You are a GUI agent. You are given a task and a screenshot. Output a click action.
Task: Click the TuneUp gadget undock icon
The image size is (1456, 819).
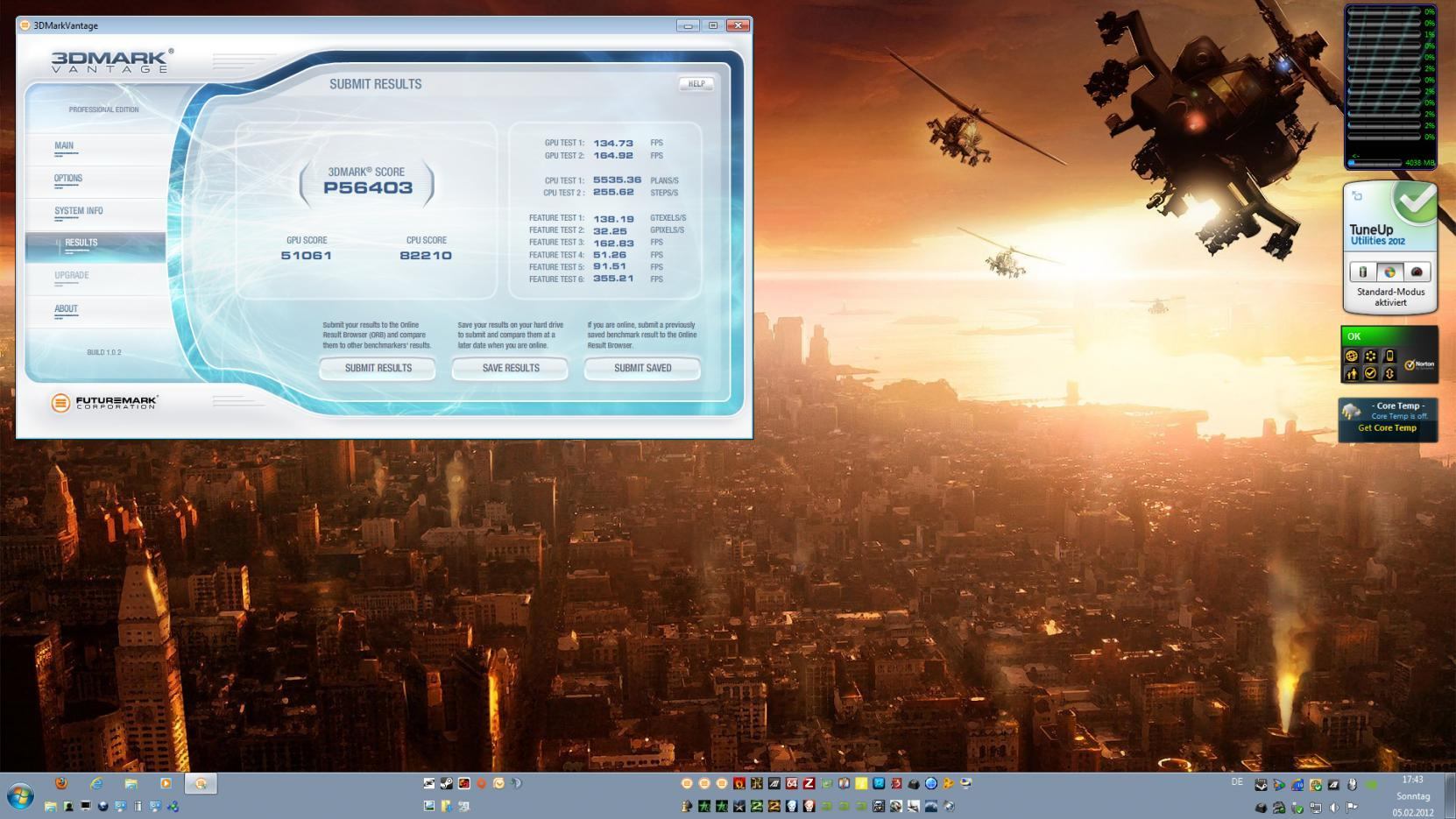1357,196
